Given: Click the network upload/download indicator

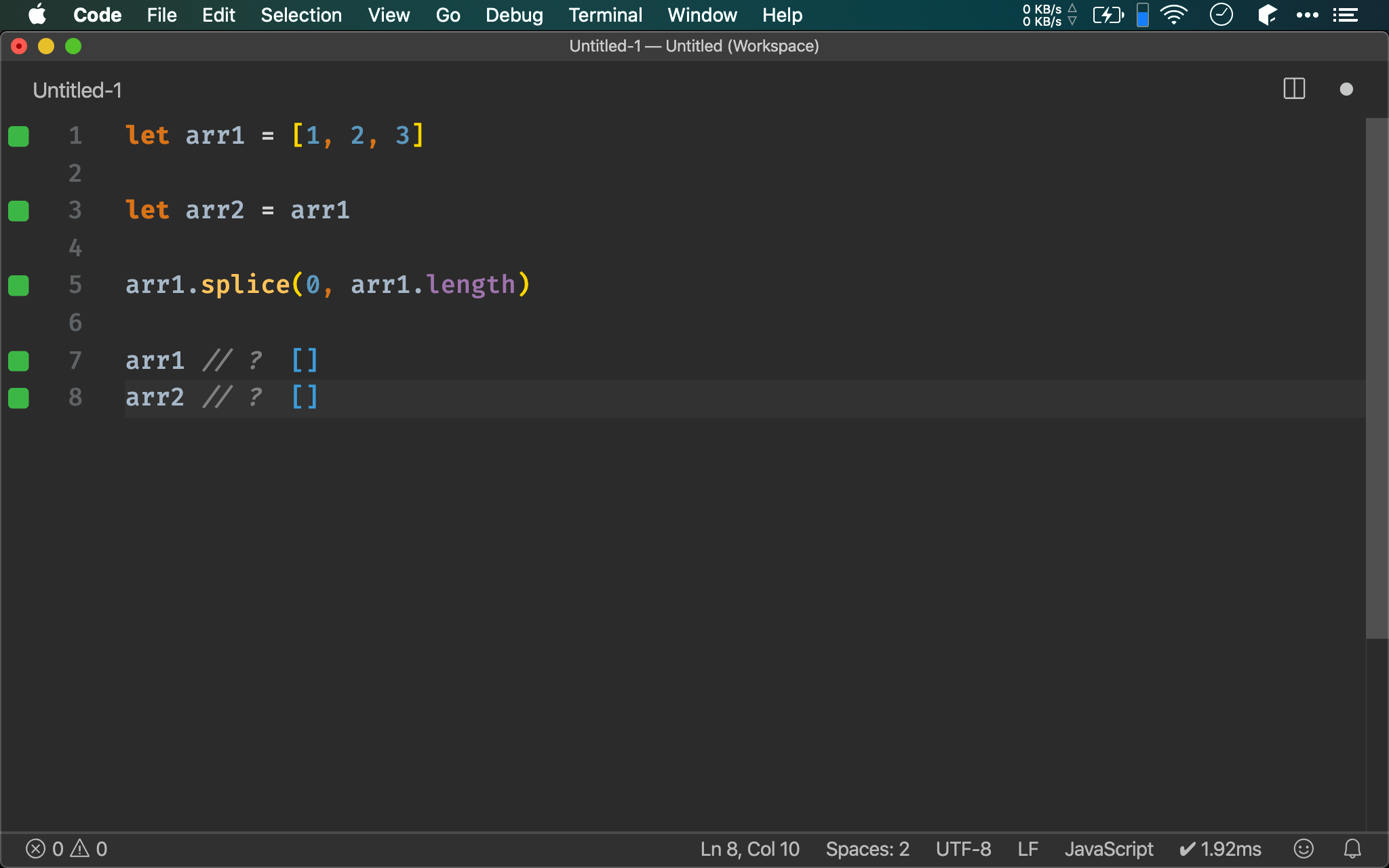Looking at the screenshot, I should [1047, 14].
